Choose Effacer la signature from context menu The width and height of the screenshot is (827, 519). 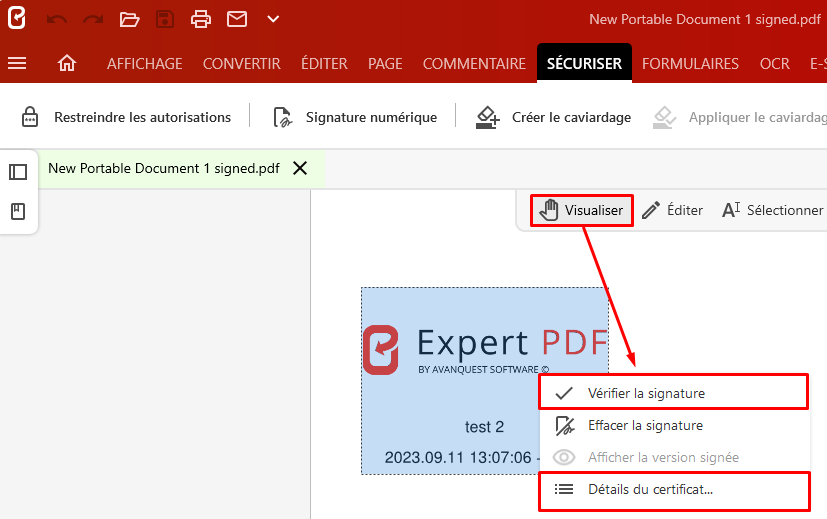[675, 425]
